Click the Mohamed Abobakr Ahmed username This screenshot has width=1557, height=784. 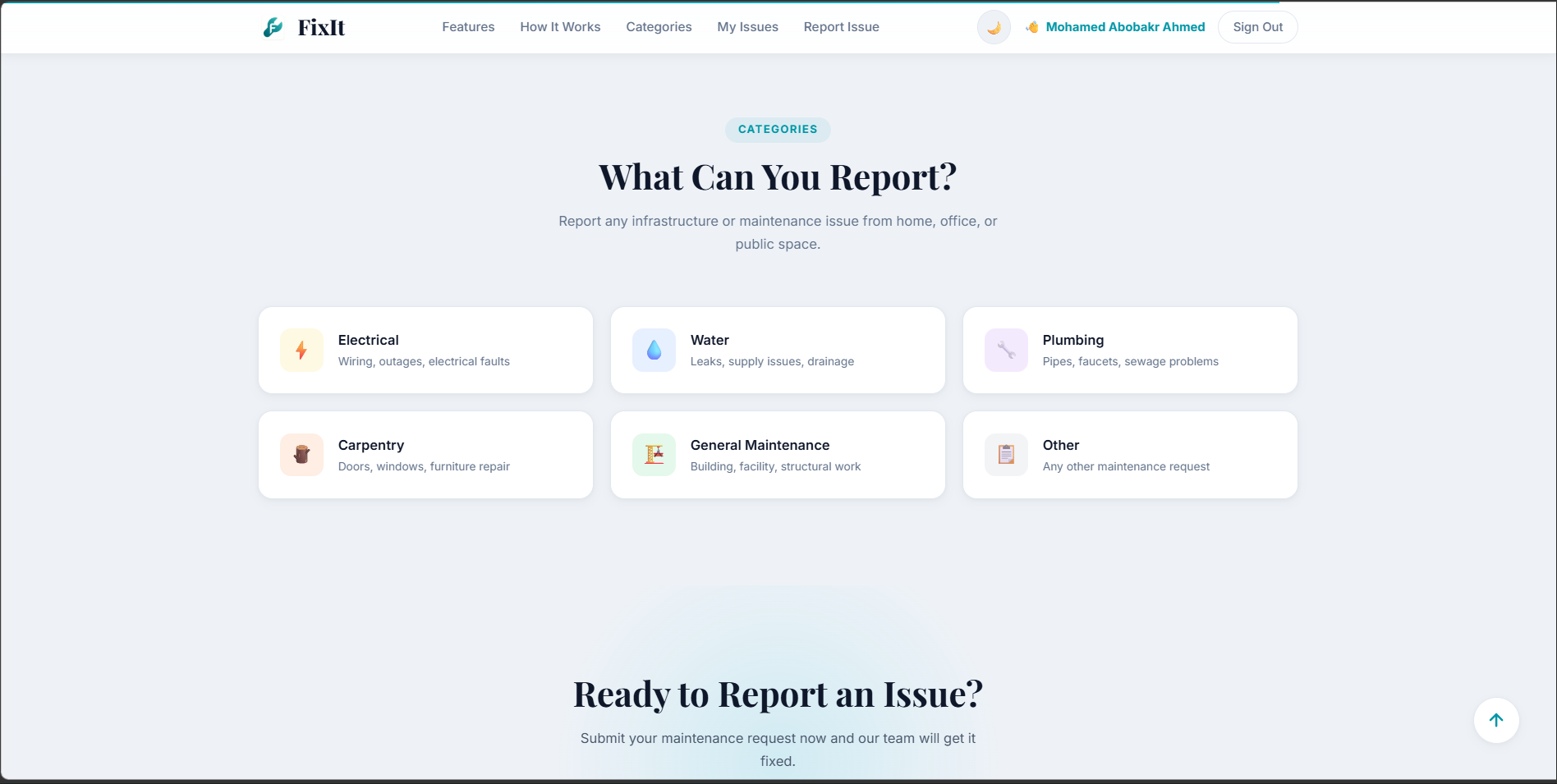(1125, 27)
